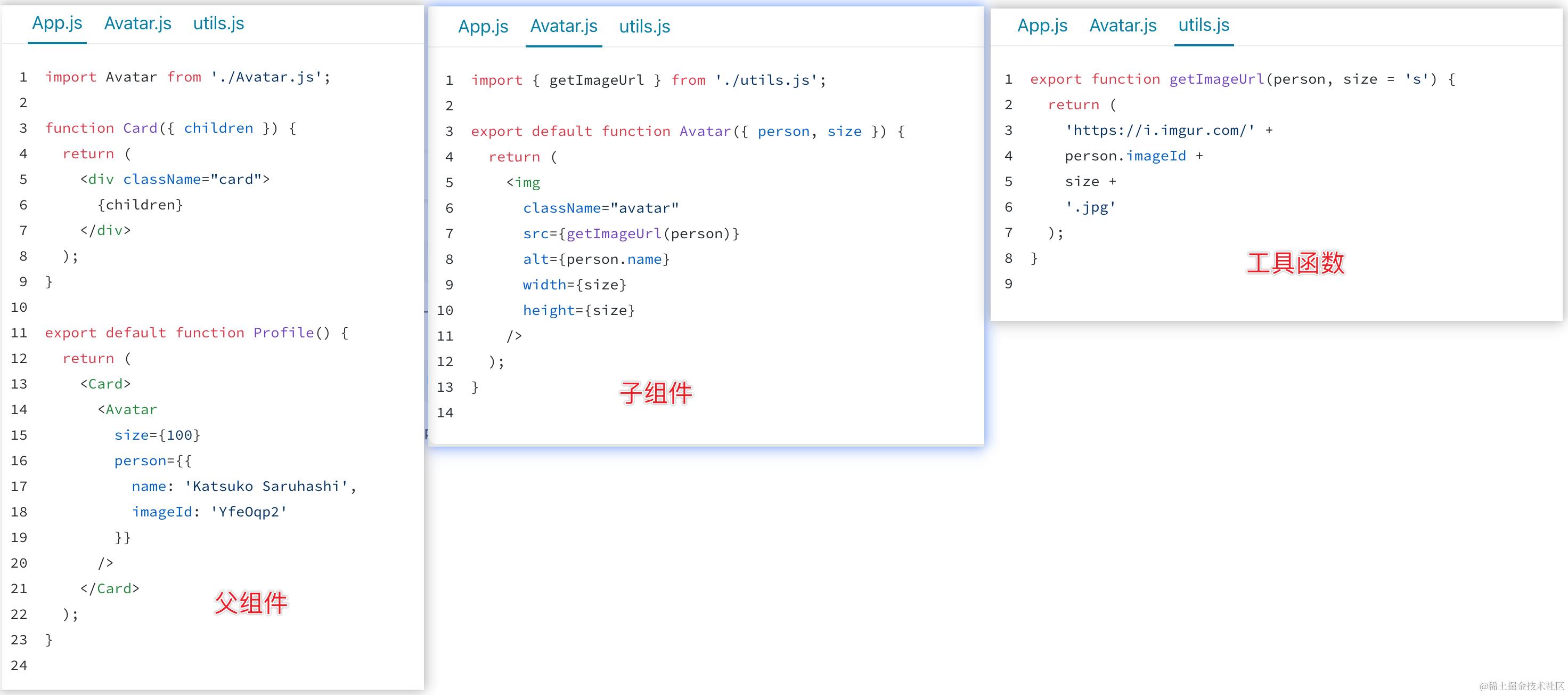Open Avatar.js tab in left panel
Screen dimensions: 1568x695
coord(137,23)
